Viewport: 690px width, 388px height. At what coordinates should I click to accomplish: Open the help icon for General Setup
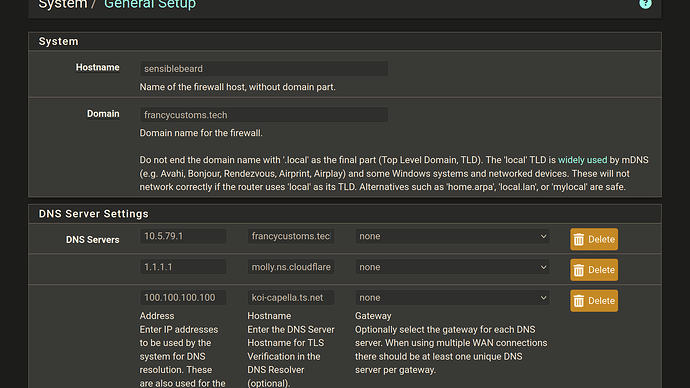pyautogui.click(x=645, y=4)
